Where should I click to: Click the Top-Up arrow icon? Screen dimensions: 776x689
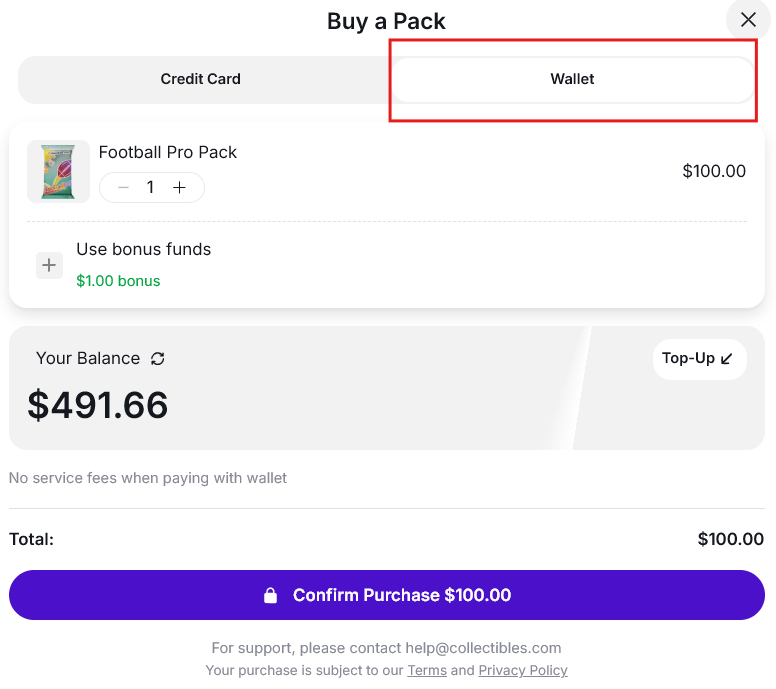(727, 358)
